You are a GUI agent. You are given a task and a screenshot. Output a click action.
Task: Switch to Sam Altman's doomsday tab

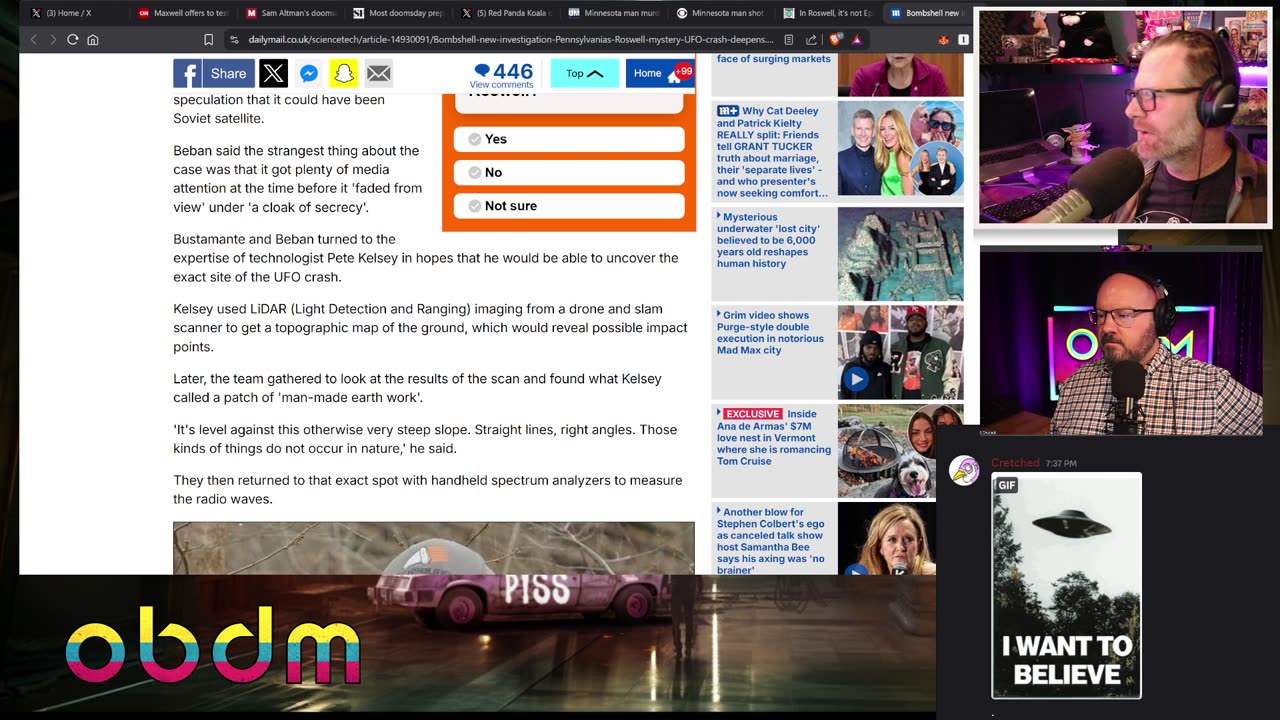click(291, 13)
